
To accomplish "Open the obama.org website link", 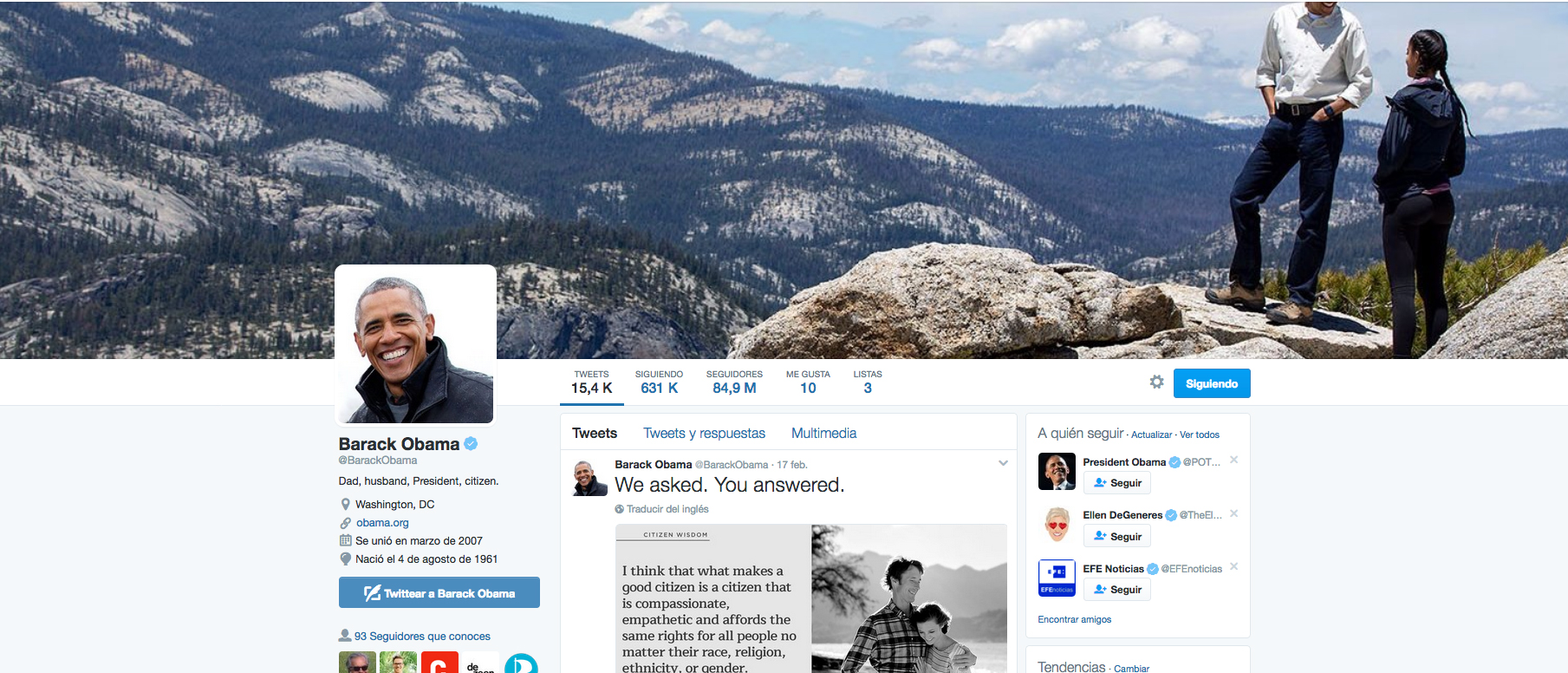I will [x=382, y=523].
